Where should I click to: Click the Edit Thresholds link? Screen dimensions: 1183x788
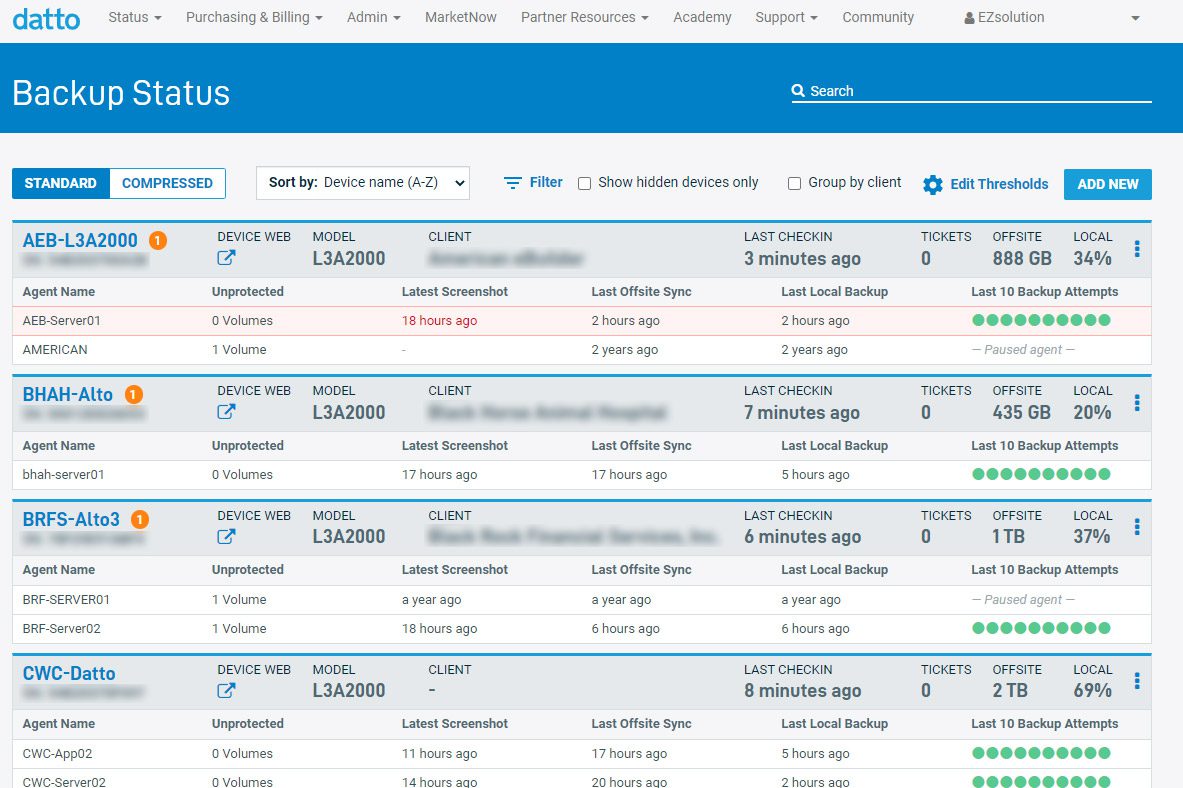point(999,184)
